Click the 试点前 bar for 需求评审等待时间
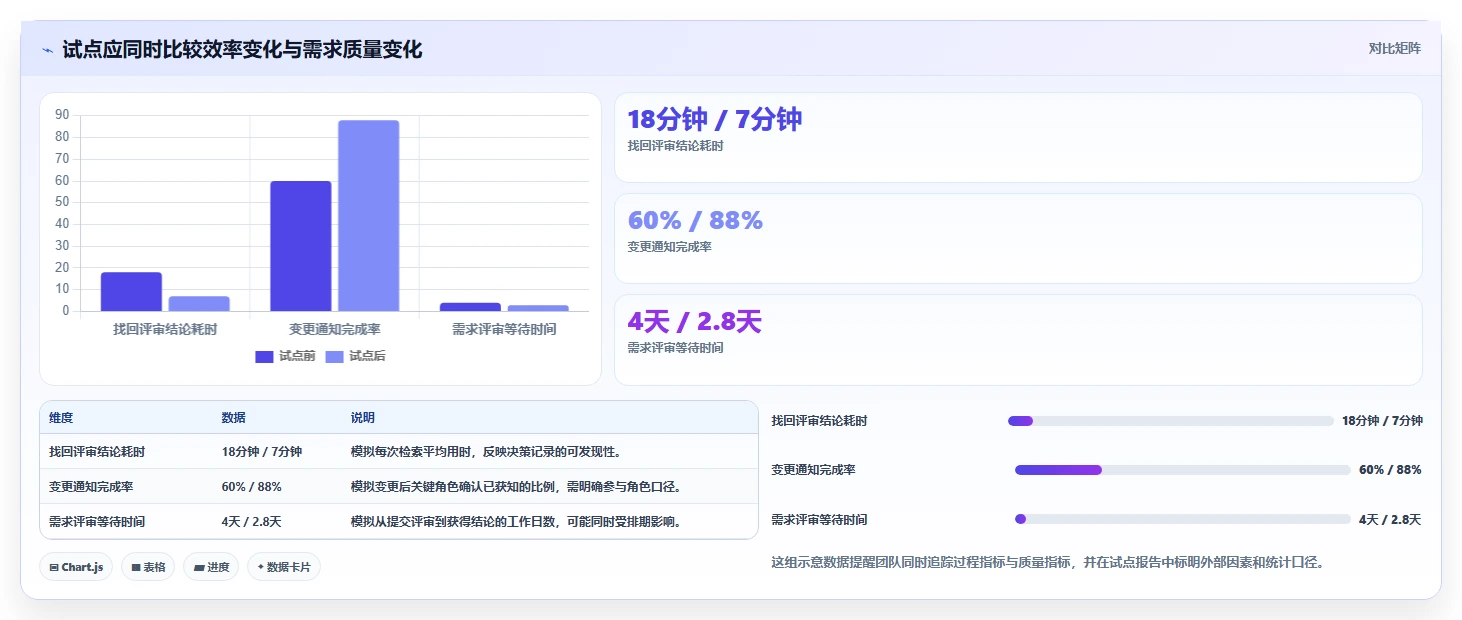This screenshot has height=620, width=1462. click(470, 307)
